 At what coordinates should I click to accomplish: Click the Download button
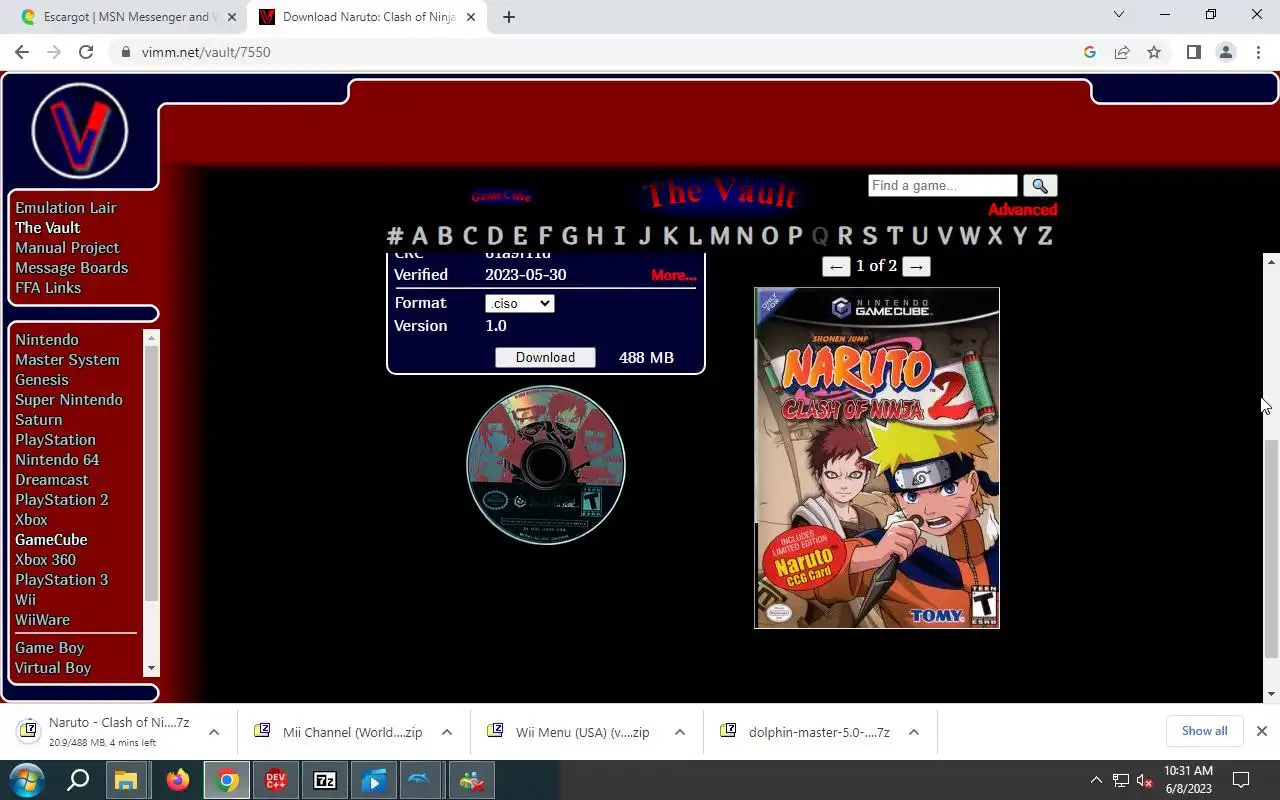pos(545,357)
